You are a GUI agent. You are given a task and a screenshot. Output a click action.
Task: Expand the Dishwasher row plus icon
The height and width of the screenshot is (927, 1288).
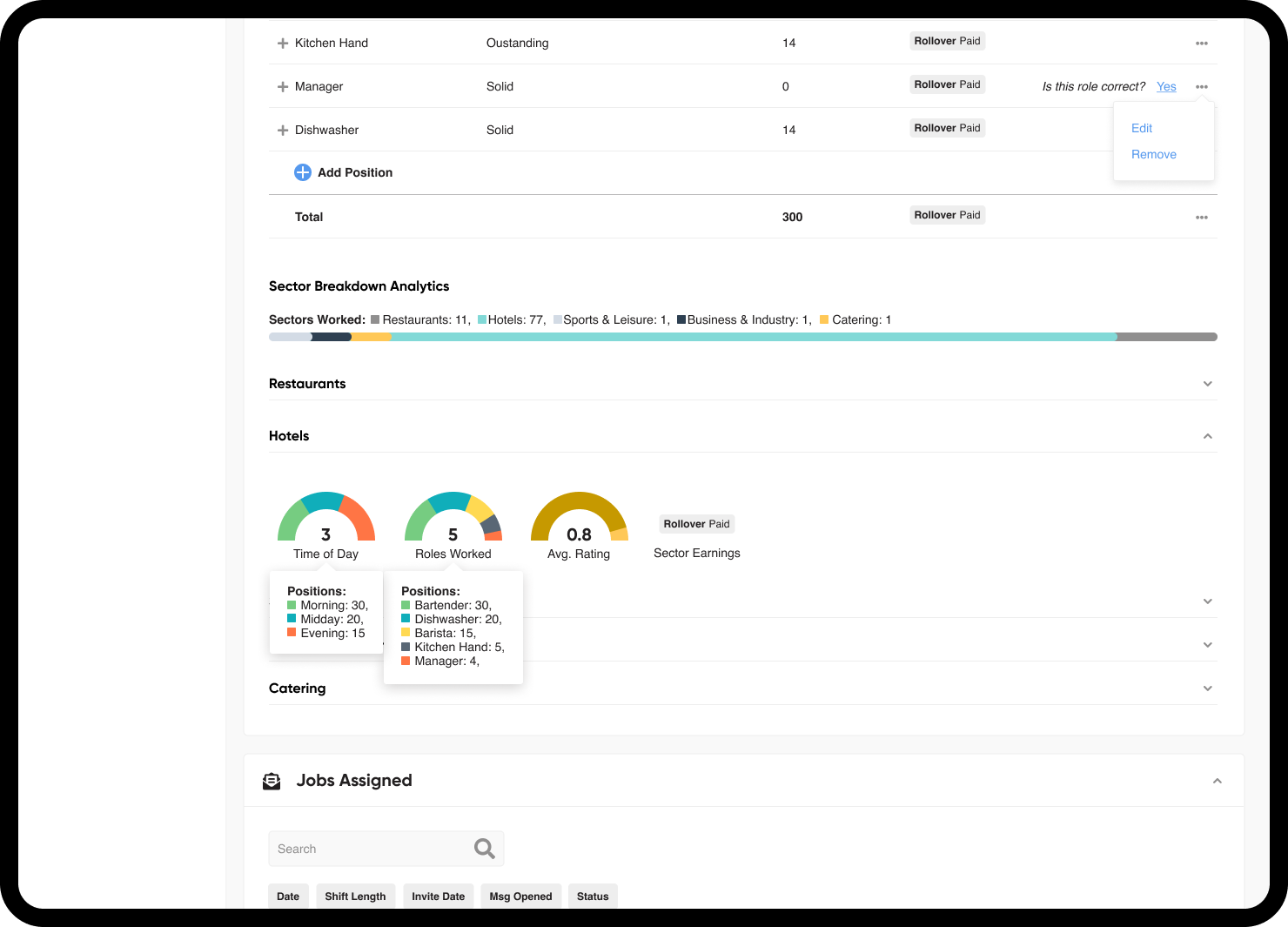(283, 131)
